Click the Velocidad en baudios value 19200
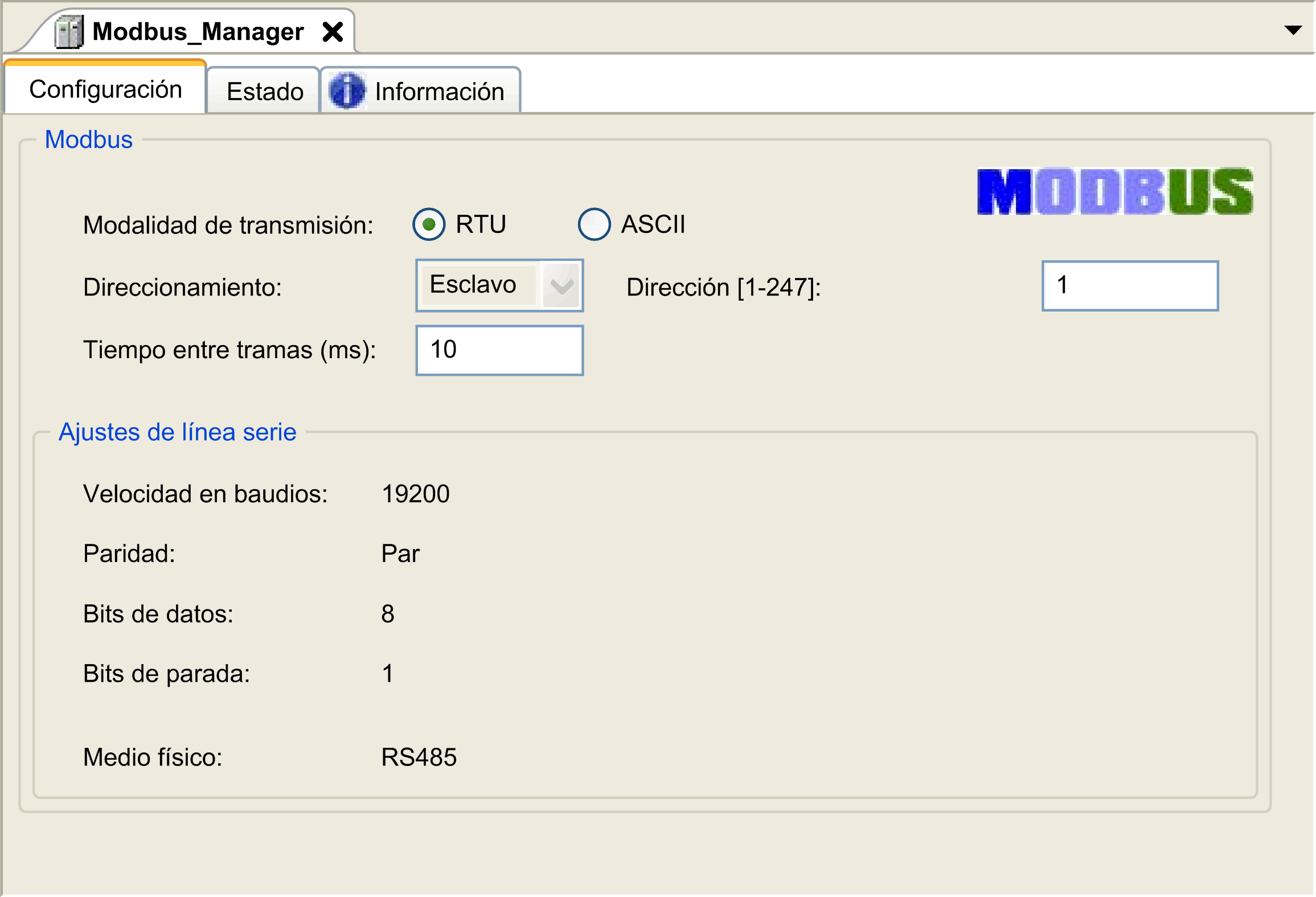Screen dimensions: 1316x897 pos(415,493)
